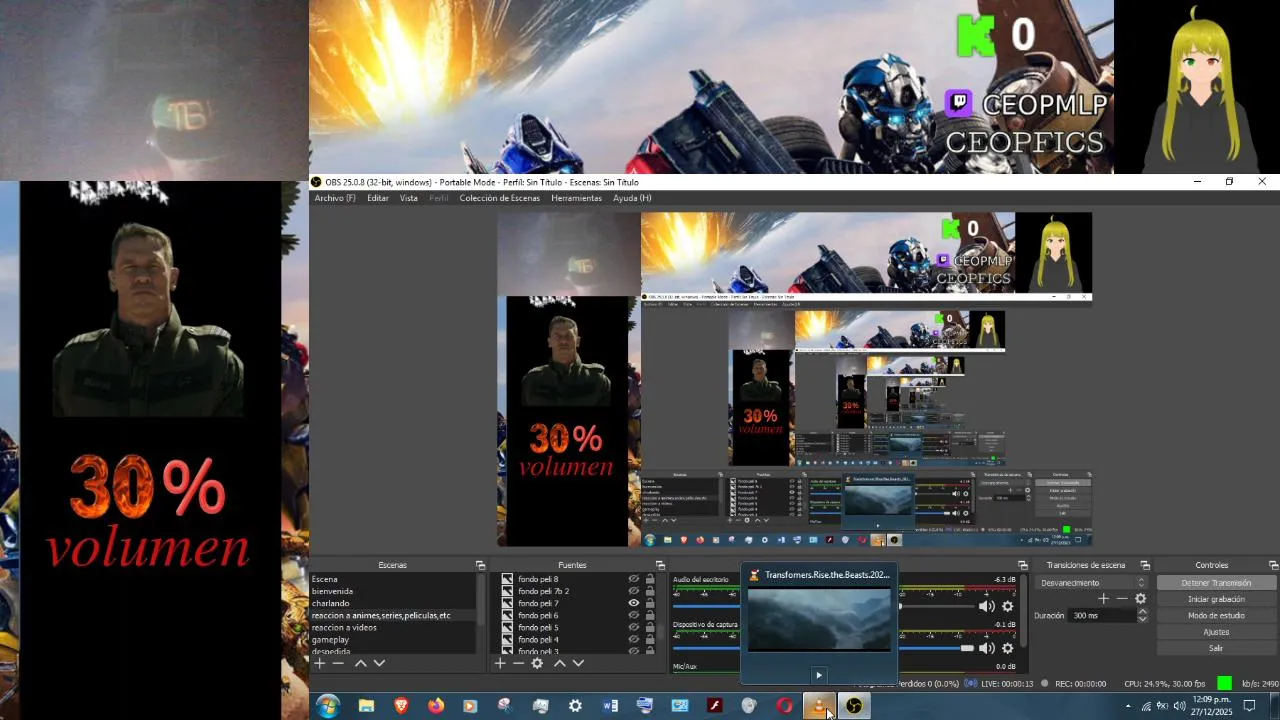Click the OBS Studio icon in the taskbar

click(854, 706)
